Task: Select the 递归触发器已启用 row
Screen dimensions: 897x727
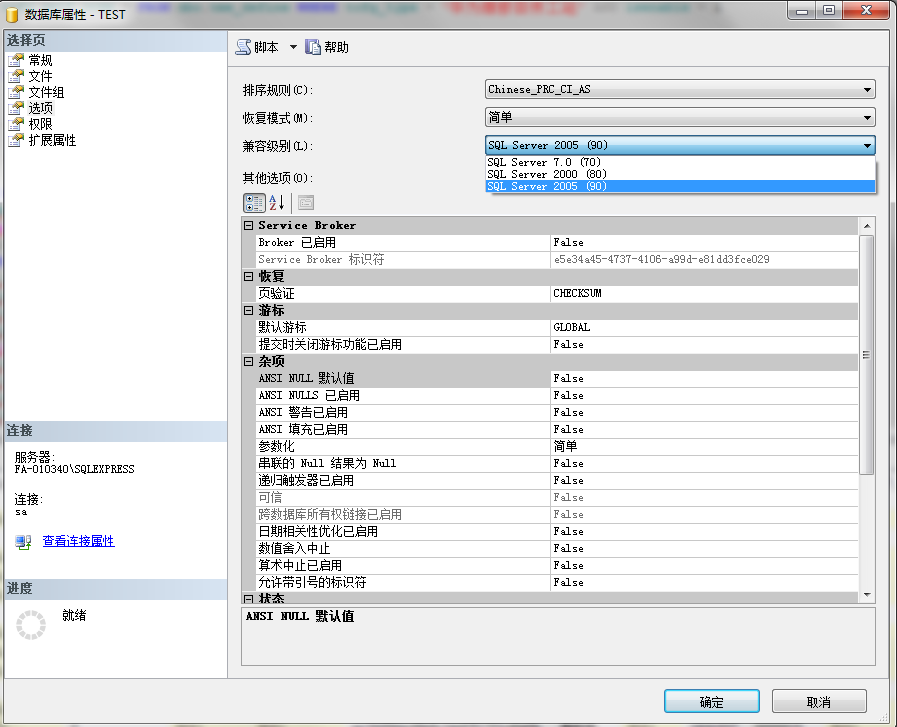Action: [x=557, y=480]
